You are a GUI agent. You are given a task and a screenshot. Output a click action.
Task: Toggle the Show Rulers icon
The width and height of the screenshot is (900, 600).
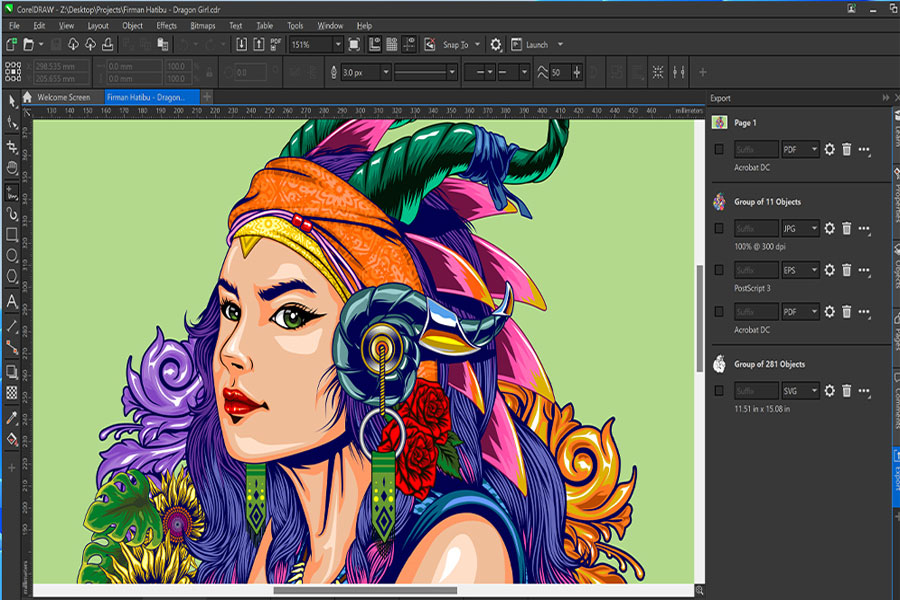(x=375, y=44)
